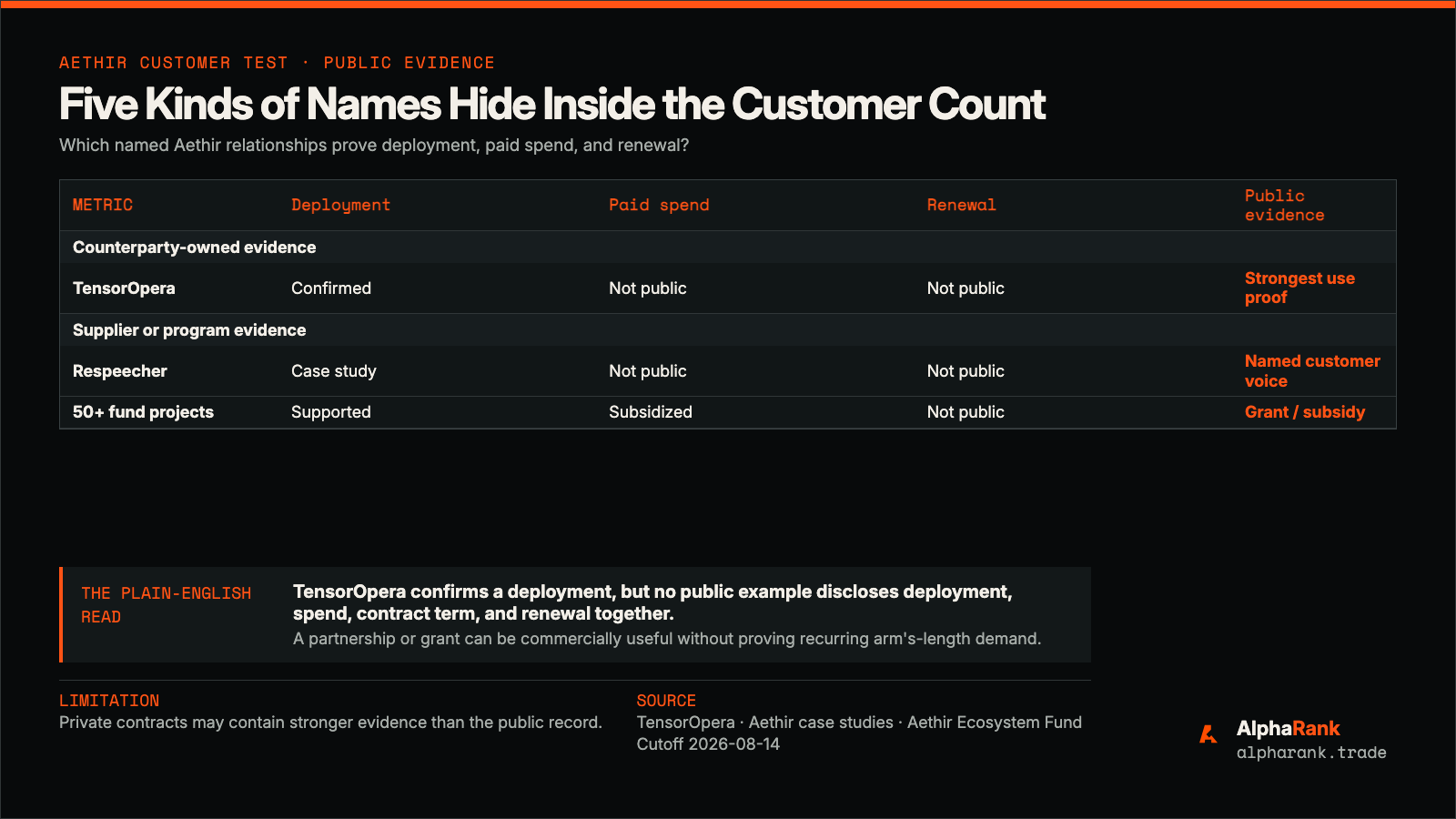Viewport: 1456px width, 819px height.
Task: Click the SOURCE heading
Action: tap(666, 701)
